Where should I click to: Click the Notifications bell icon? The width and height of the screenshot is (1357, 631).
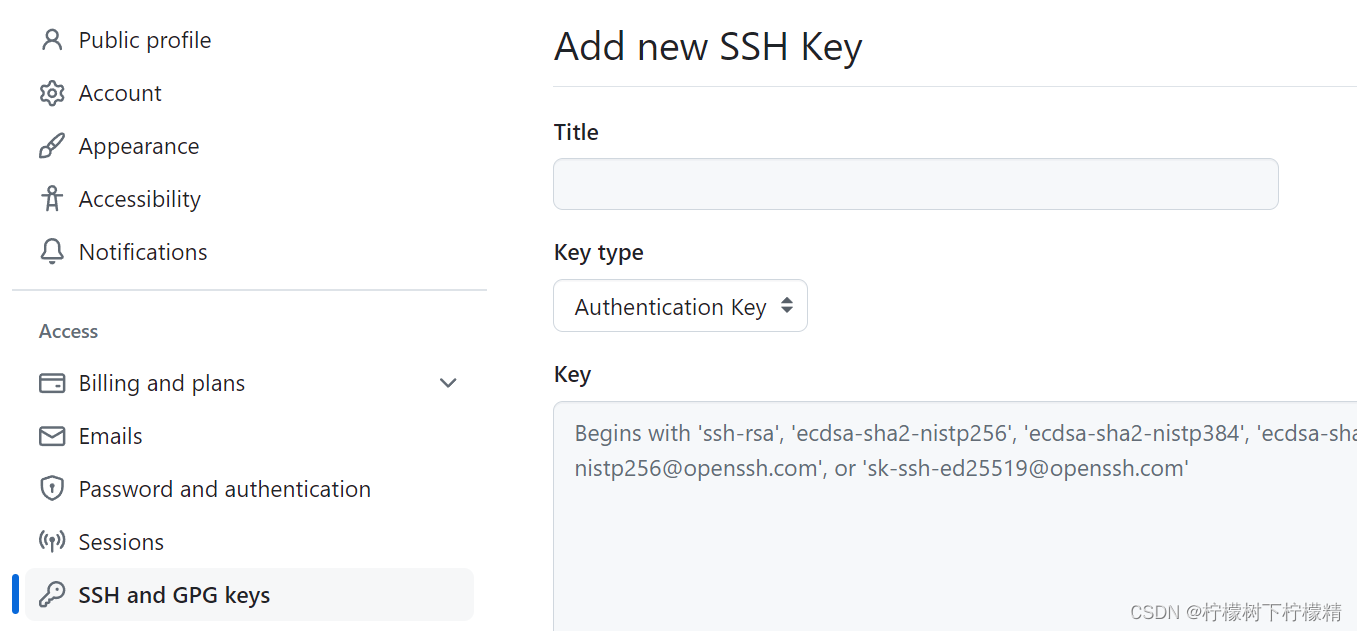(51, 252)
